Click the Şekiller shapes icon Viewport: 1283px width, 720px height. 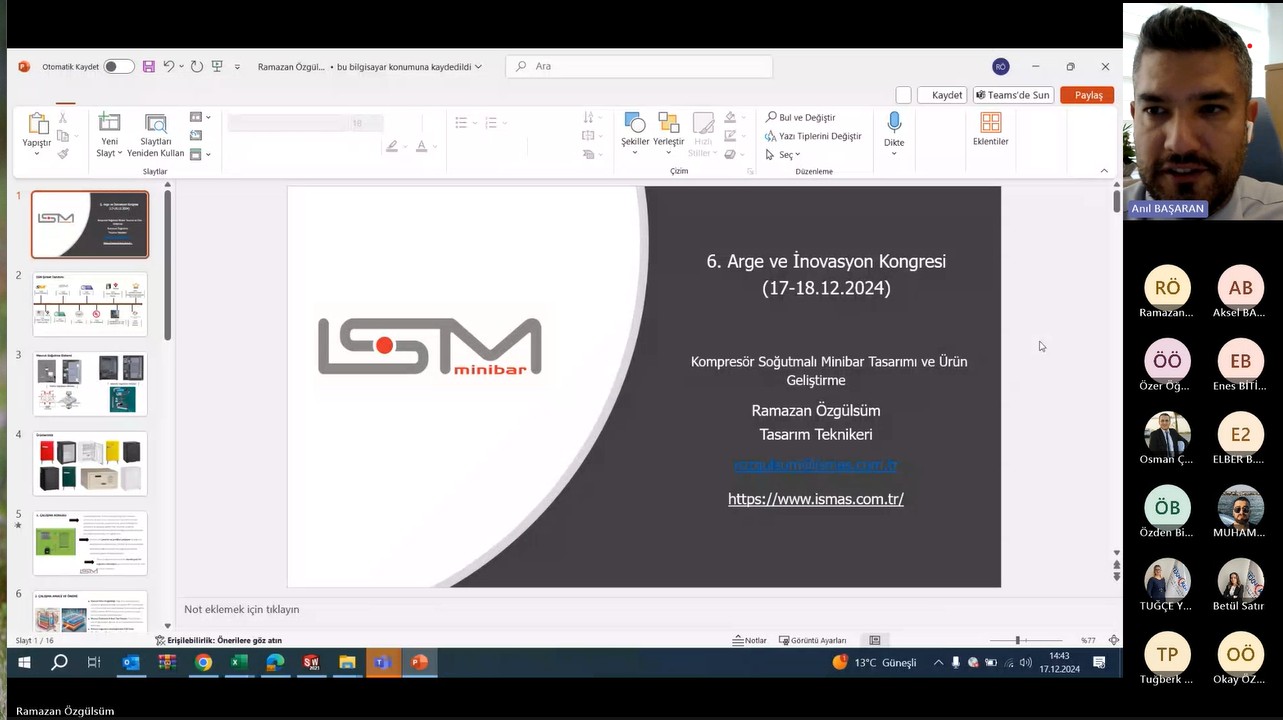635,123
